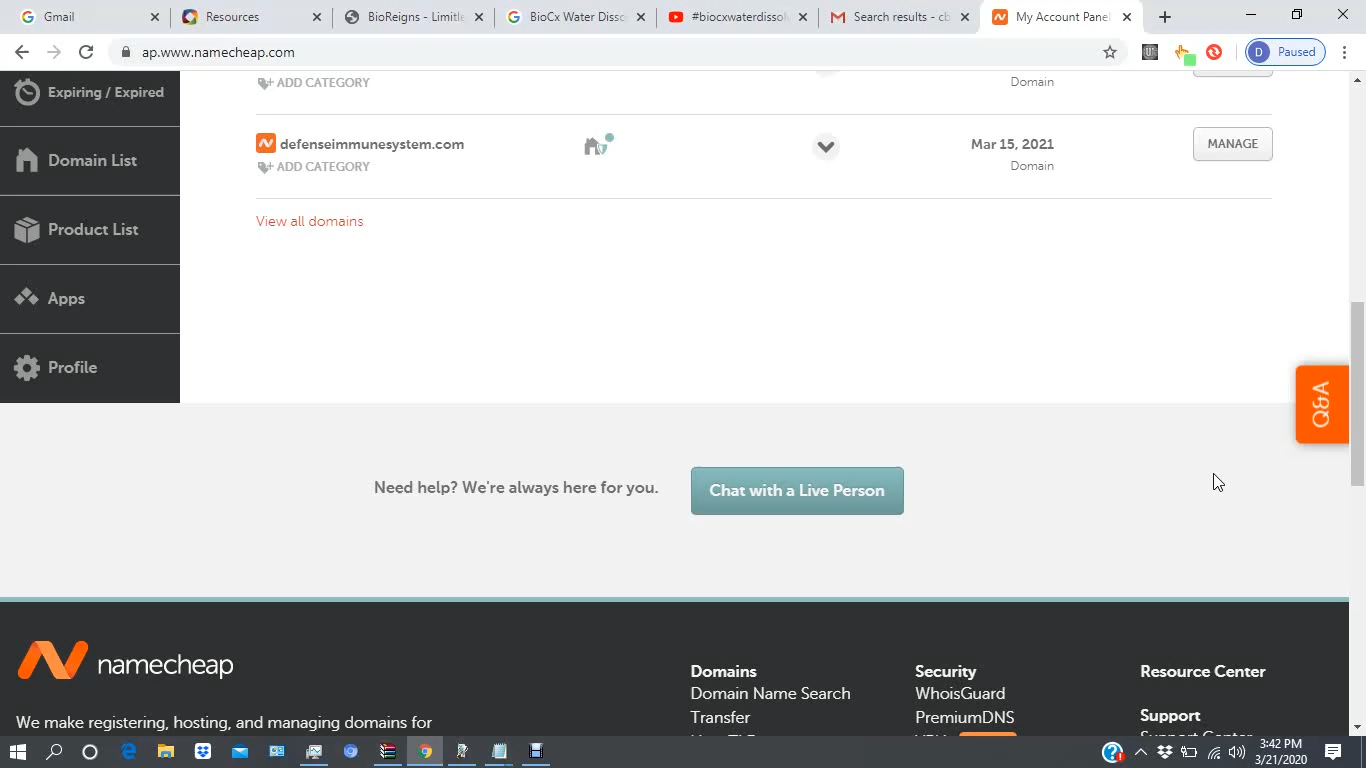Open WhoisGuard footer link
This screenshot has width=1366, height=768.
(x=960, y=693)
